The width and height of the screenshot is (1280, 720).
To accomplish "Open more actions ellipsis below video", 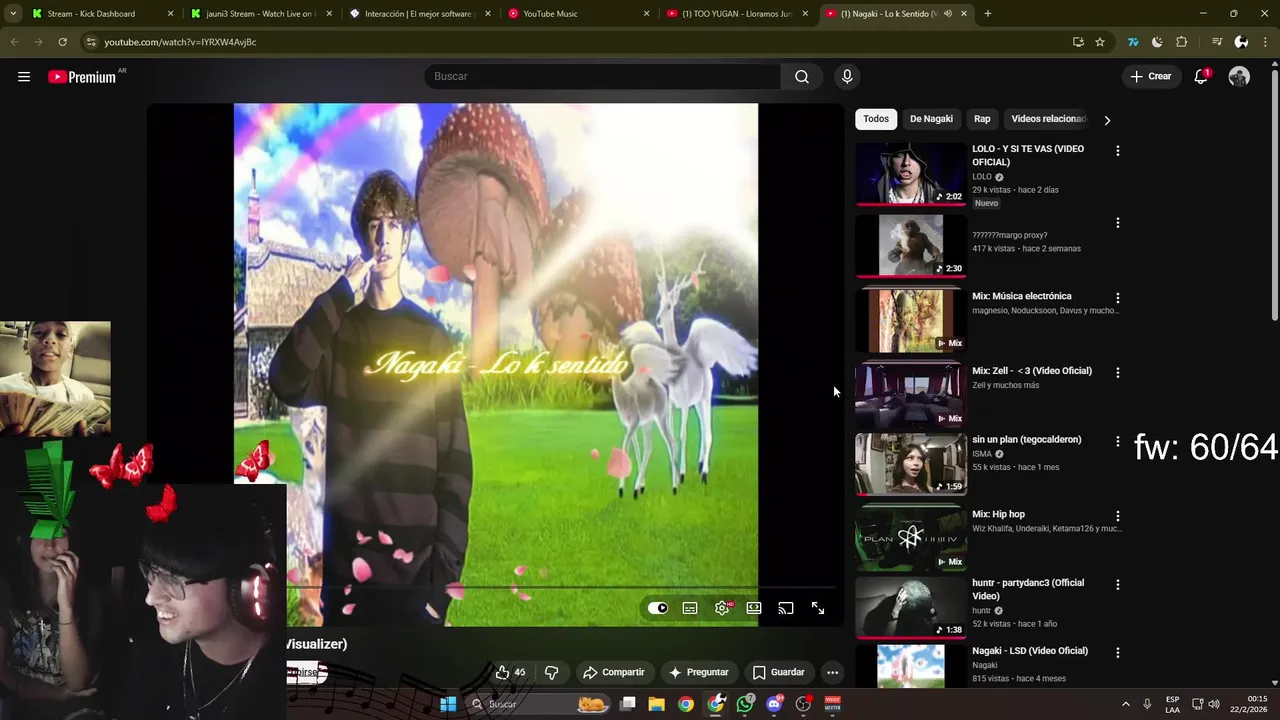I will click(832, 672).
